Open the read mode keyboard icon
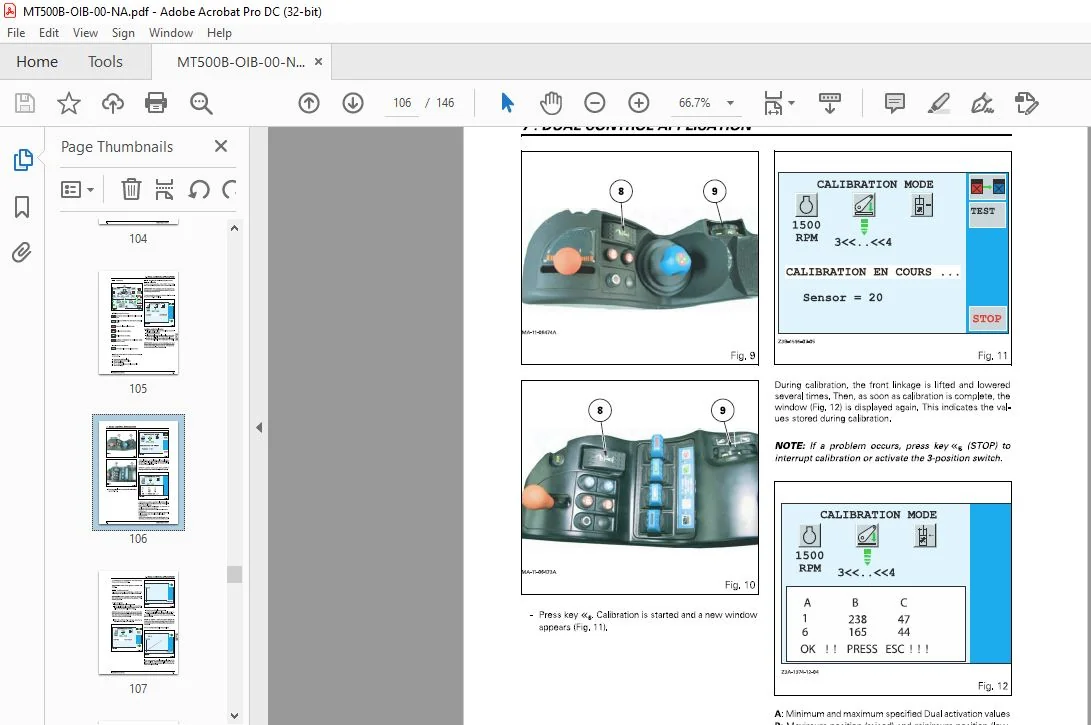The image size is (1091, 725). pyautogui.click(x=829, y=103)
